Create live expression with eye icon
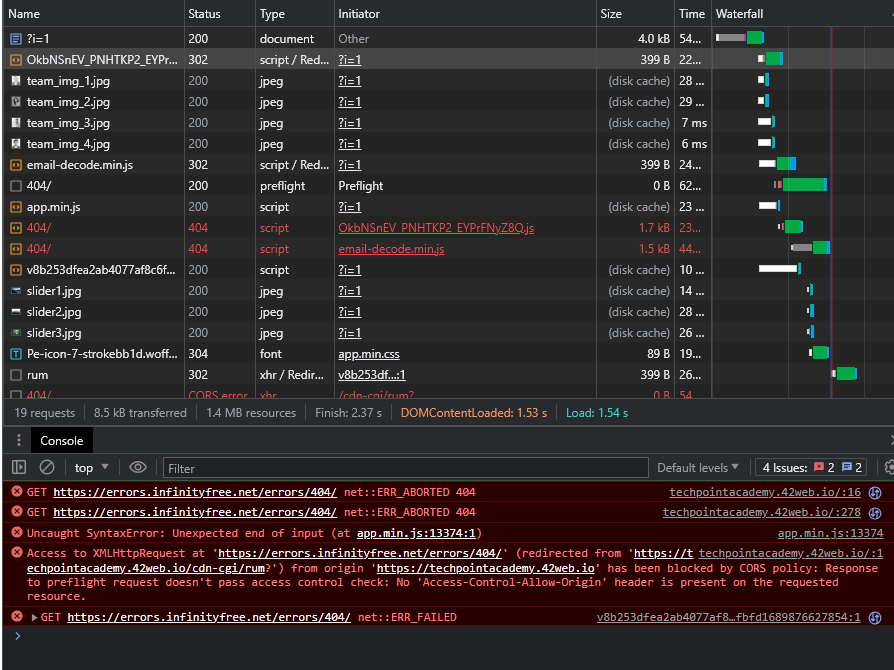The image size is (894, 670). tap(137, 468)
